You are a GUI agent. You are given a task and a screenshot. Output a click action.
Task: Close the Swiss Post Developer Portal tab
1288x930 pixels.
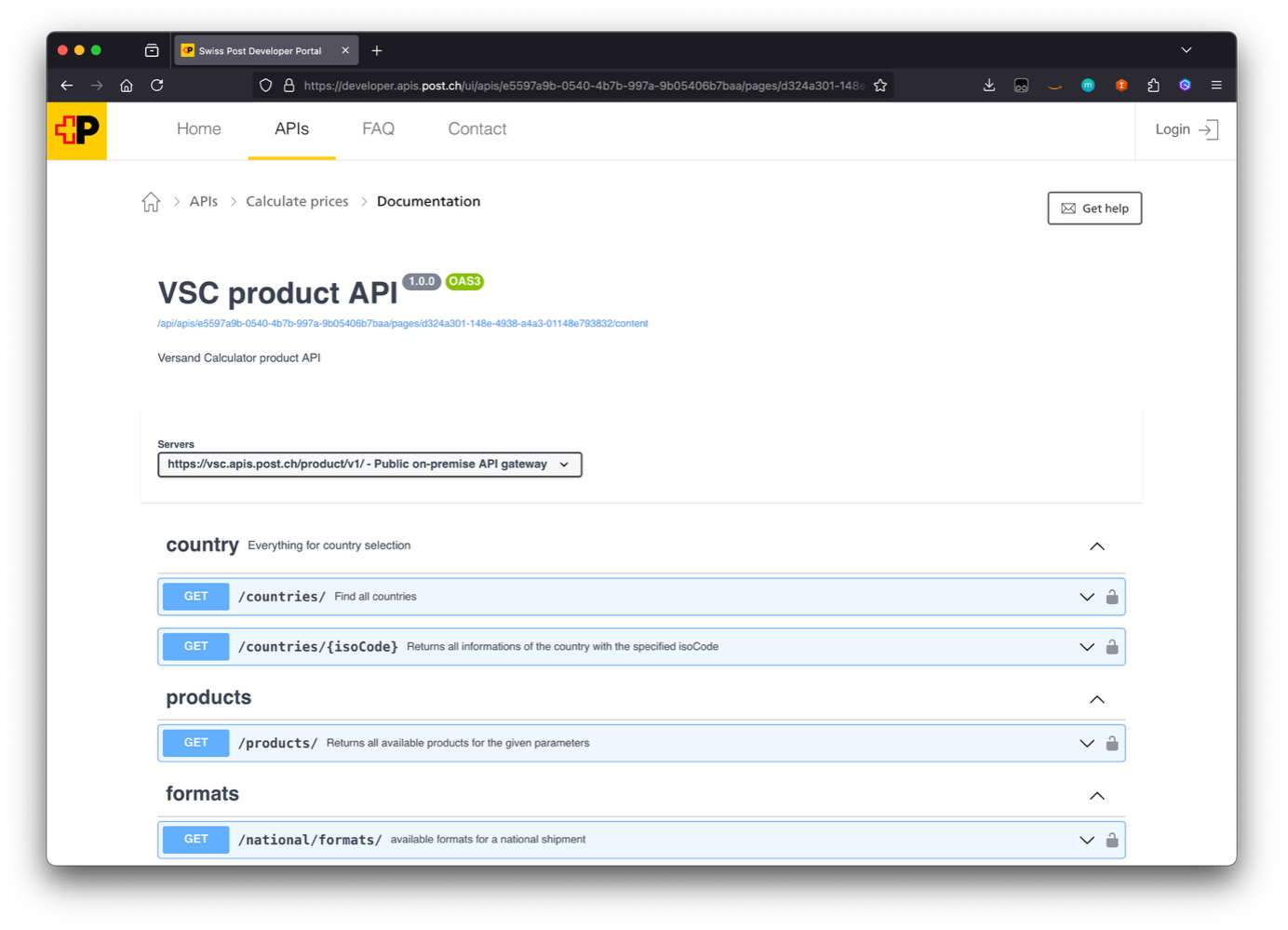click(x=345, y=50)
